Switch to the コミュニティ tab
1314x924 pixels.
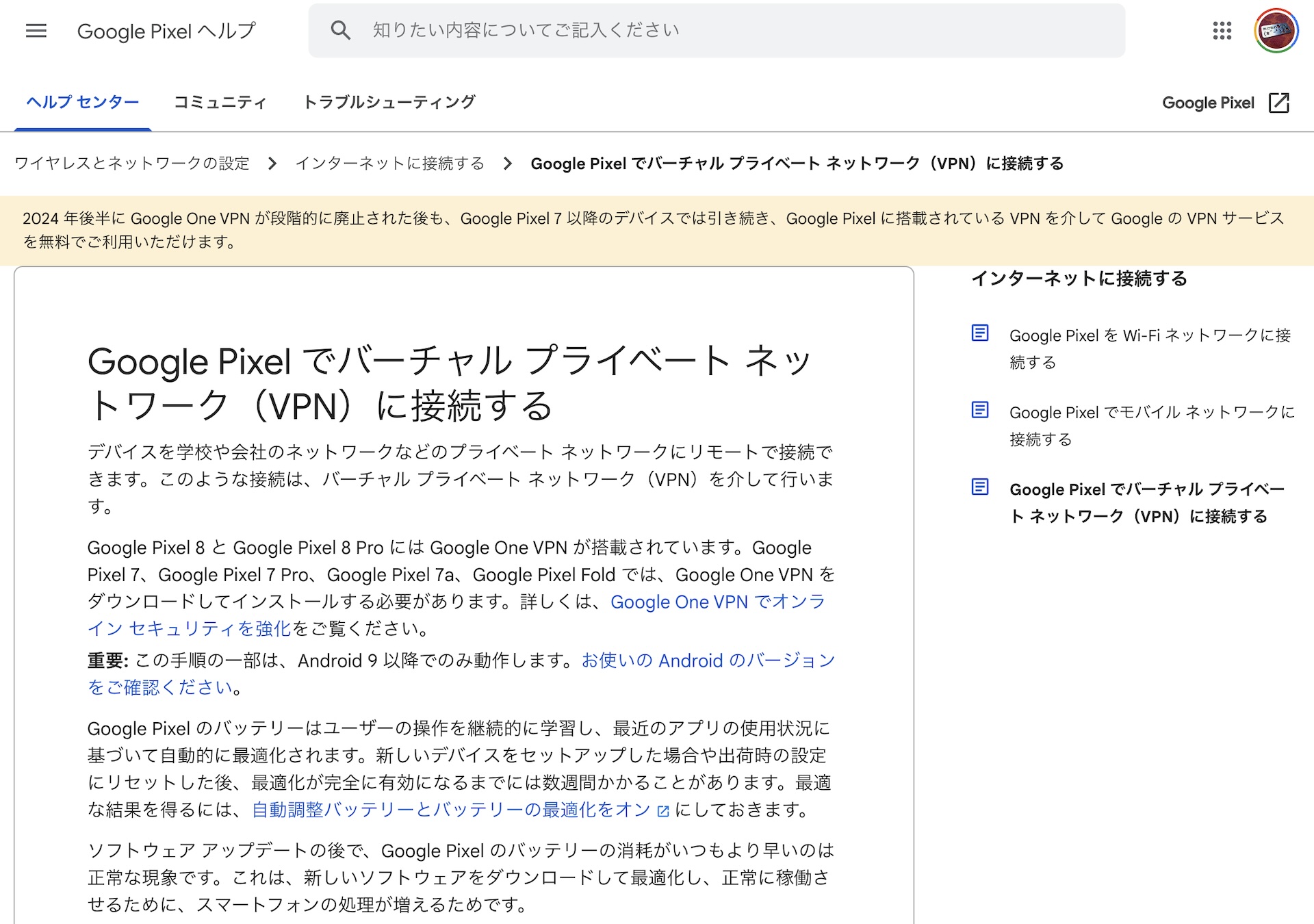[220, 103]
